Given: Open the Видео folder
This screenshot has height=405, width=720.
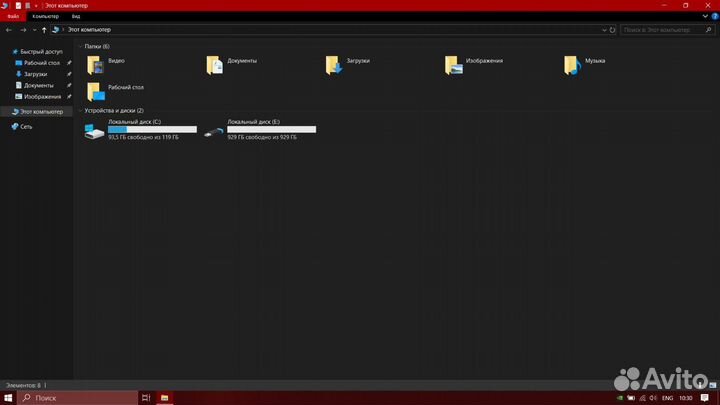Looking at the screenshot, I should click(96, 65).
